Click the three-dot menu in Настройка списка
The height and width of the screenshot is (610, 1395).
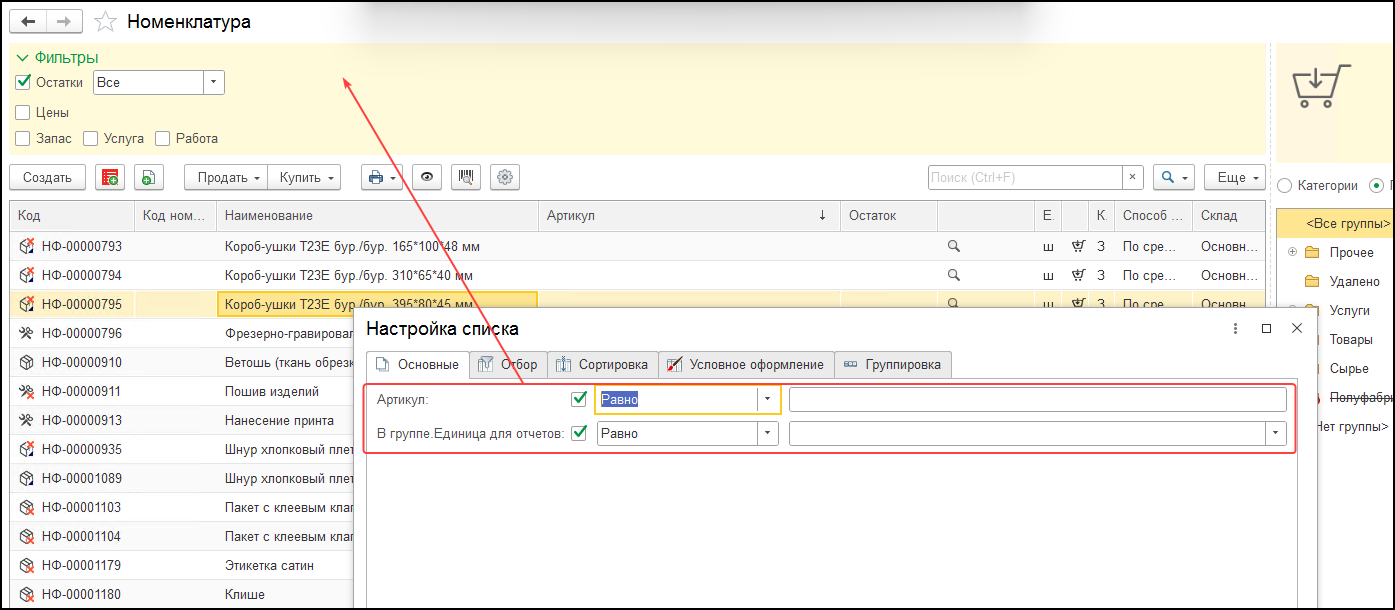click(1236, 328)
